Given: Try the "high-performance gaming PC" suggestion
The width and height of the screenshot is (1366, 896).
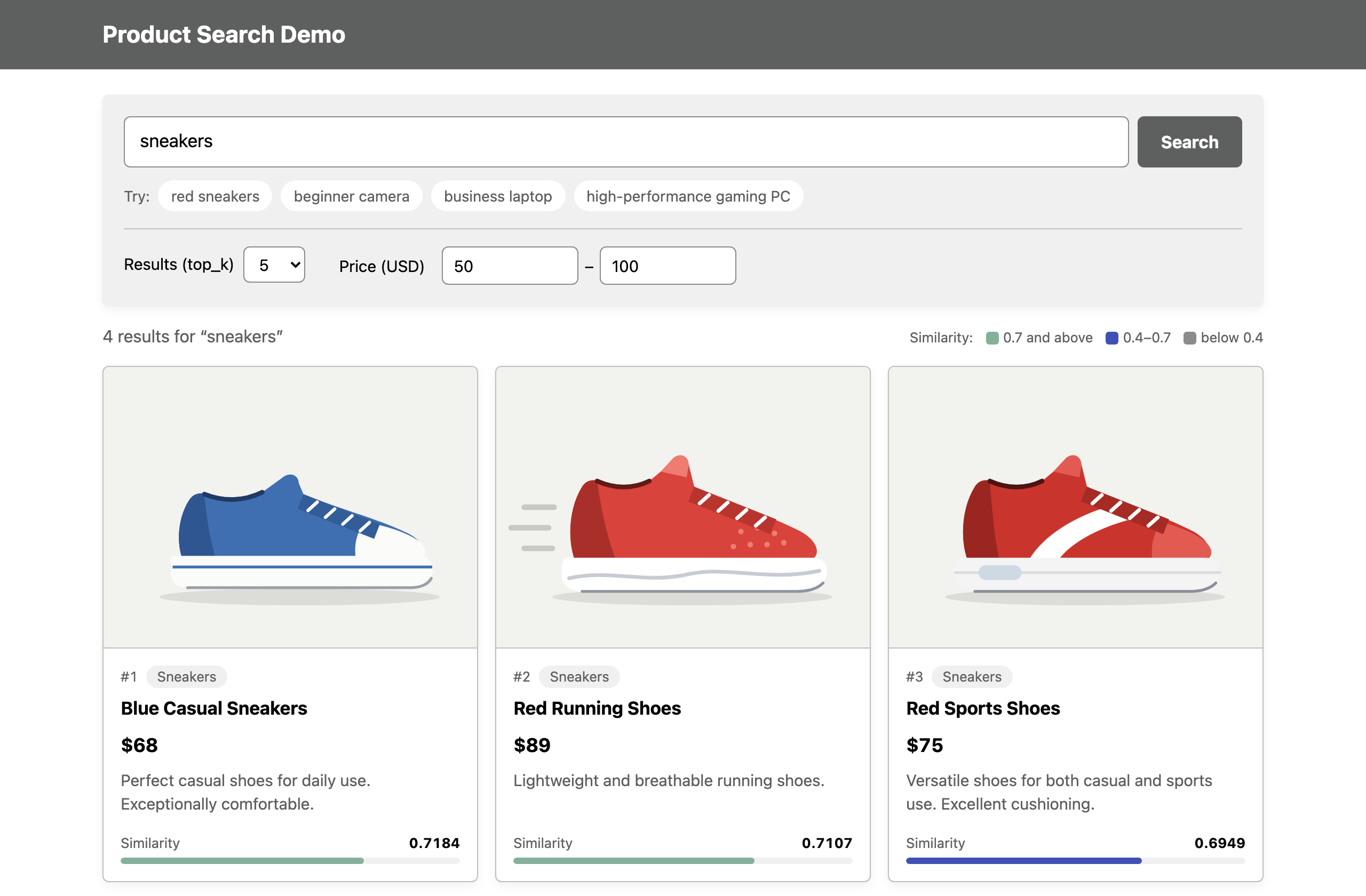Looking at the screenshot, I should pos(688,196).
